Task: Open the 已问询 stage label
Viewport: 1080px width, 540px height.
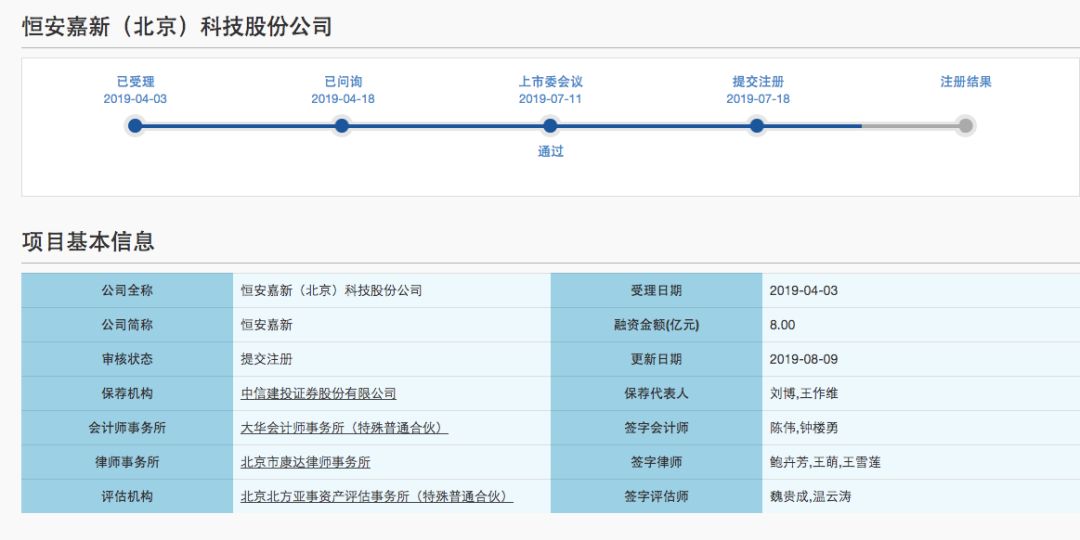Action: [343, 82]
